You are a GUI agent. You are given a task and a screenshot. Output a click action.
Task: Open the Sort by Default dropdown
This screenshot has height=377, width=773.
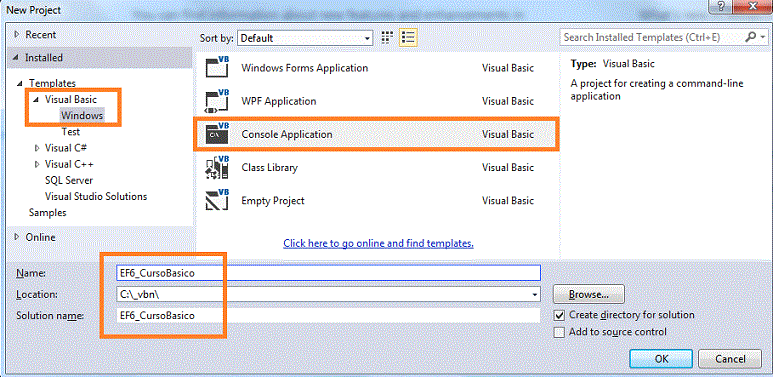pyautogui.click(x=305, y=38)
